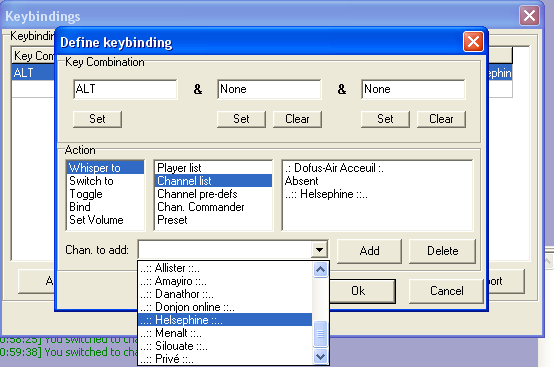Viewport: 554px width, 367px height.
Task: Pick Helsephine from the channel dropdown
Action: 225,320
